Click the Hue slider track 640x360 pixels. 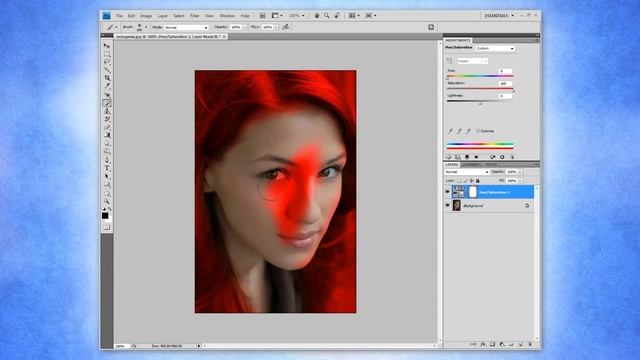point(480,76)
